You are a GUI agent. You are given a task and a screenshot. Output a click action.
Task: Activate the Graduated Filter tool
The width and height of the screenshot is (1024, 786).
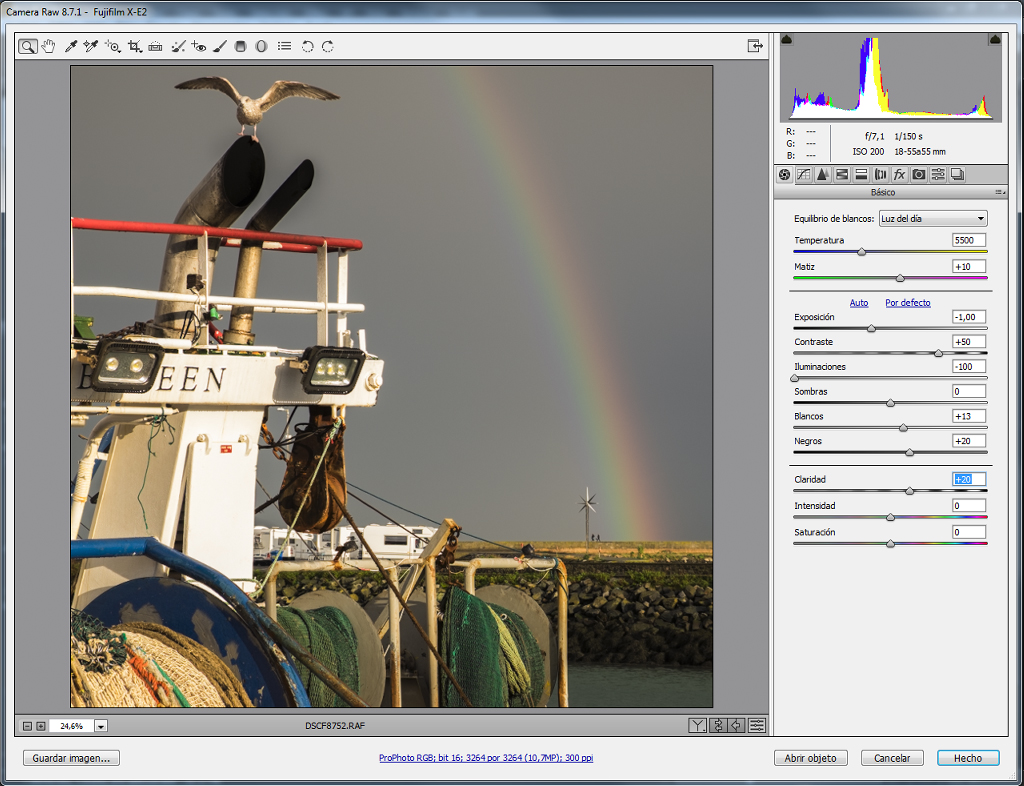coord(240,46)
